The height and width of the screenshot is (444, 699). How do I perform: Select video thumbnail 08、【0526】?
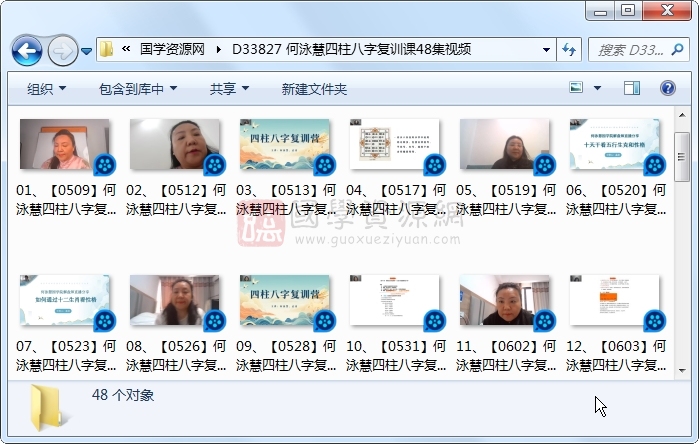[177, 302]
